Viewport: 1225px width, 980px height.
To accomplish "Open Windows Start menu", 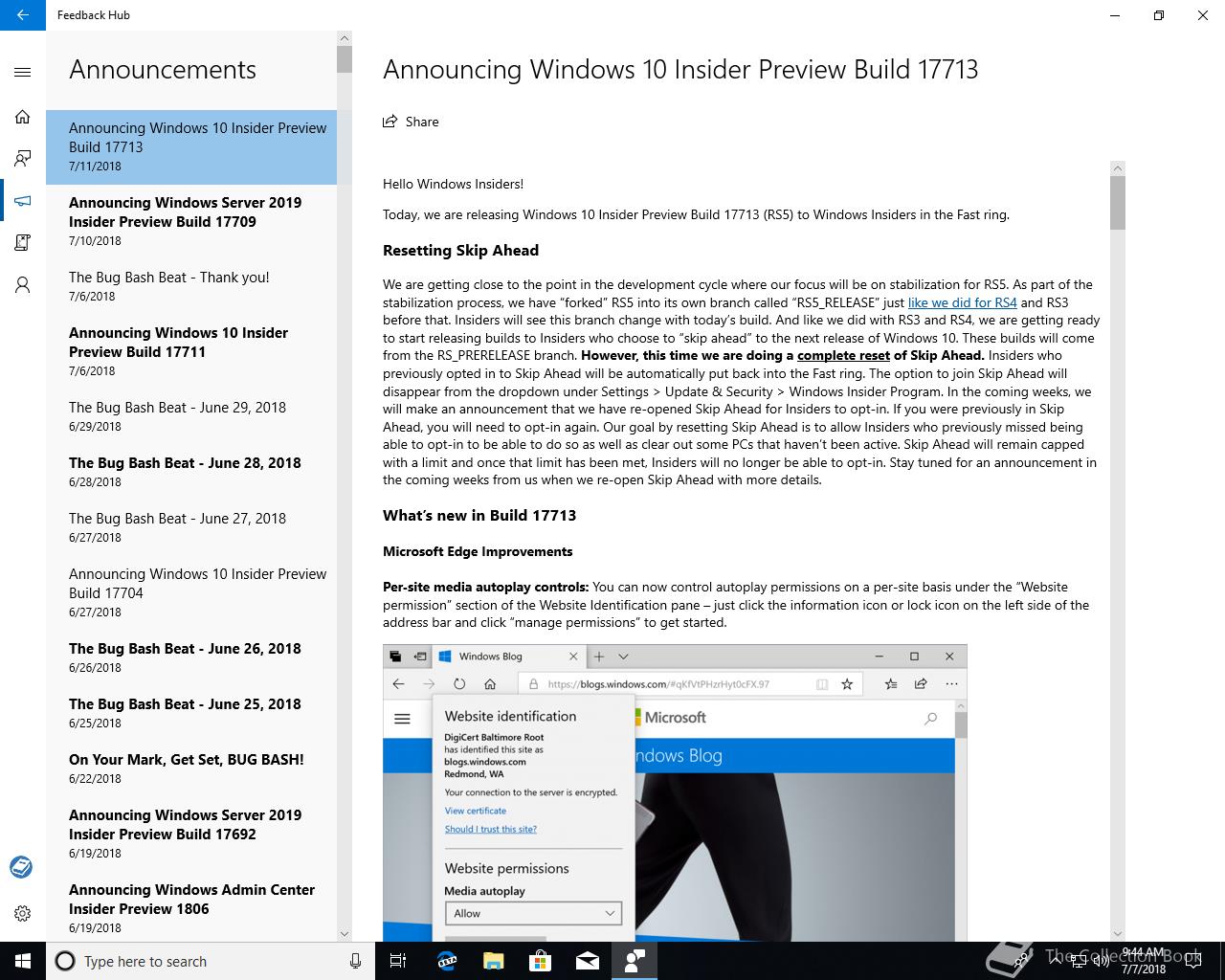I will point(23,961).
